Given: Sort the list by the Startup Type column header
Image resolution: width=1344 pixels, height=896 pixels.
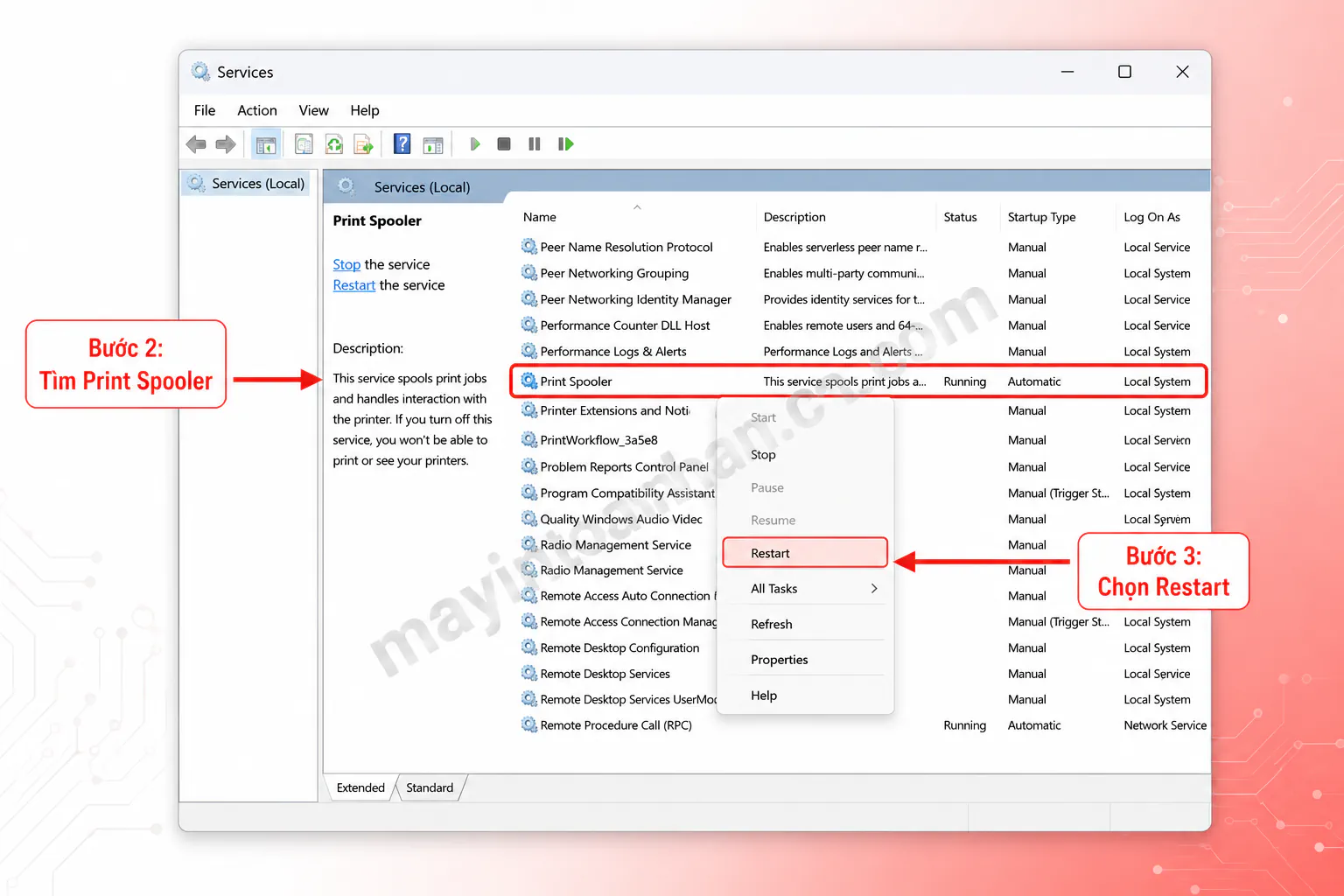Looking at the screenshot, I should pos(1042,217).
